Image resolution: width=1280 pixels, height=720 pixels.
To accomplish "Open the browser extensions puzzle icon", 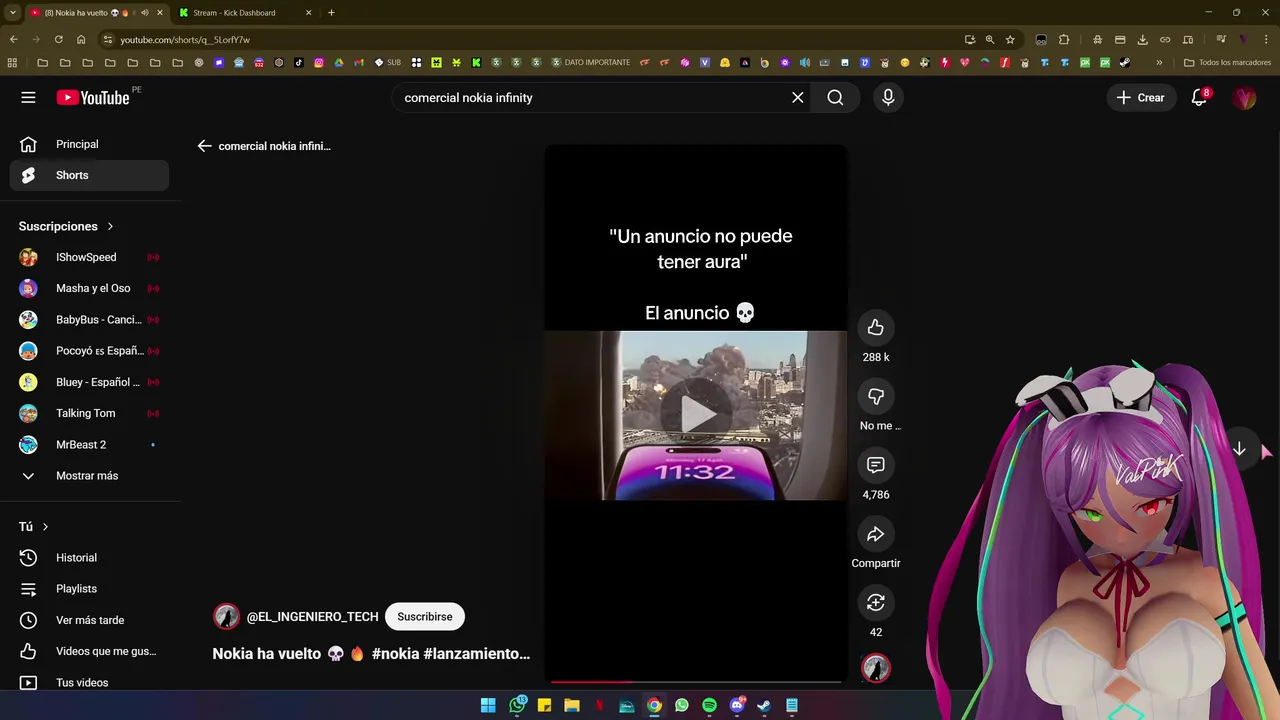I will click(x=1064, y=40).
